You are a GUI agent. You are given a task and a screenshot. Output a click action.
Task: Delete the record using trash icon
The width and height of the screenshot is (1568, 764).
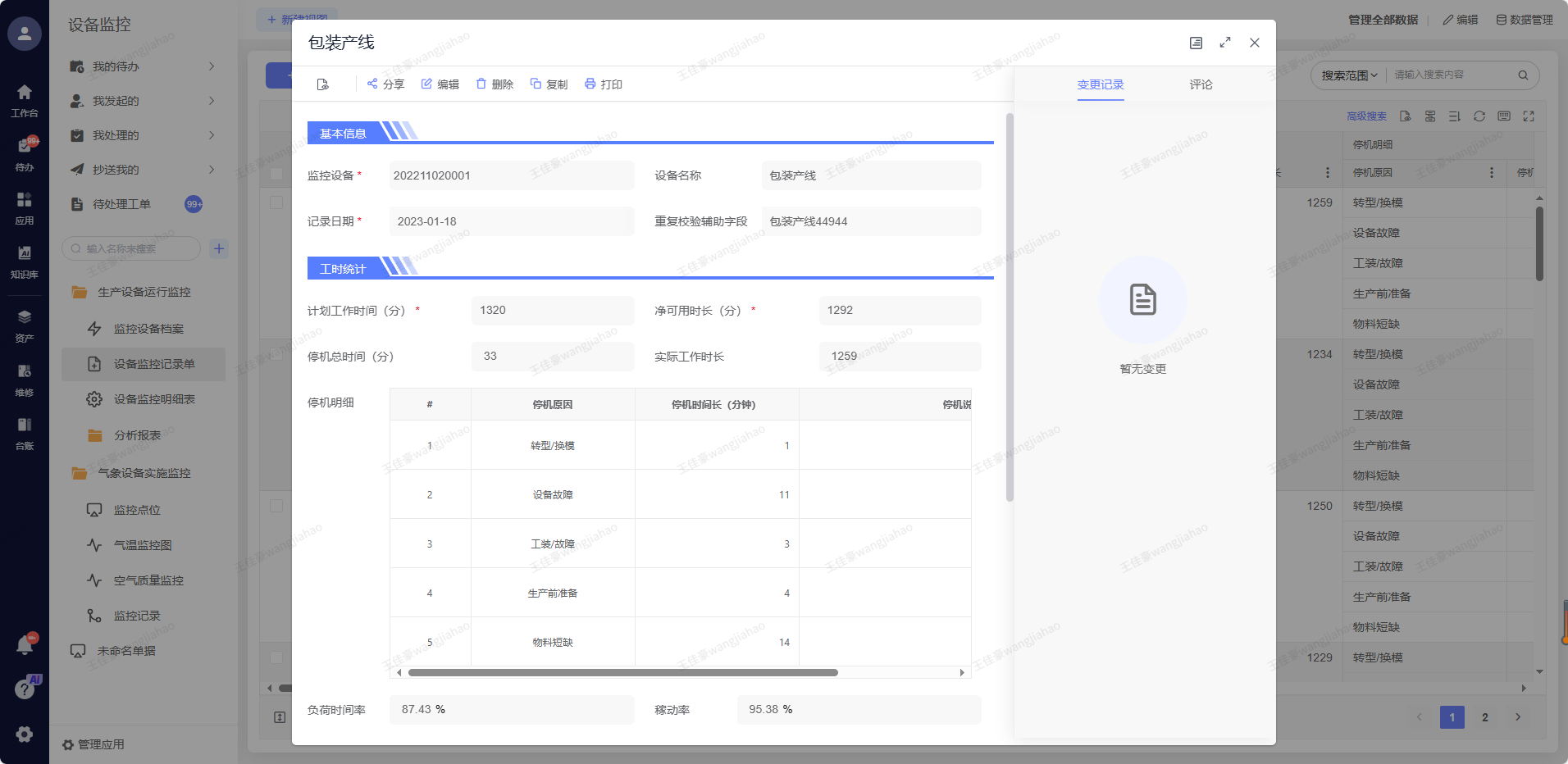pyautogui.click(x=481, y=84)
